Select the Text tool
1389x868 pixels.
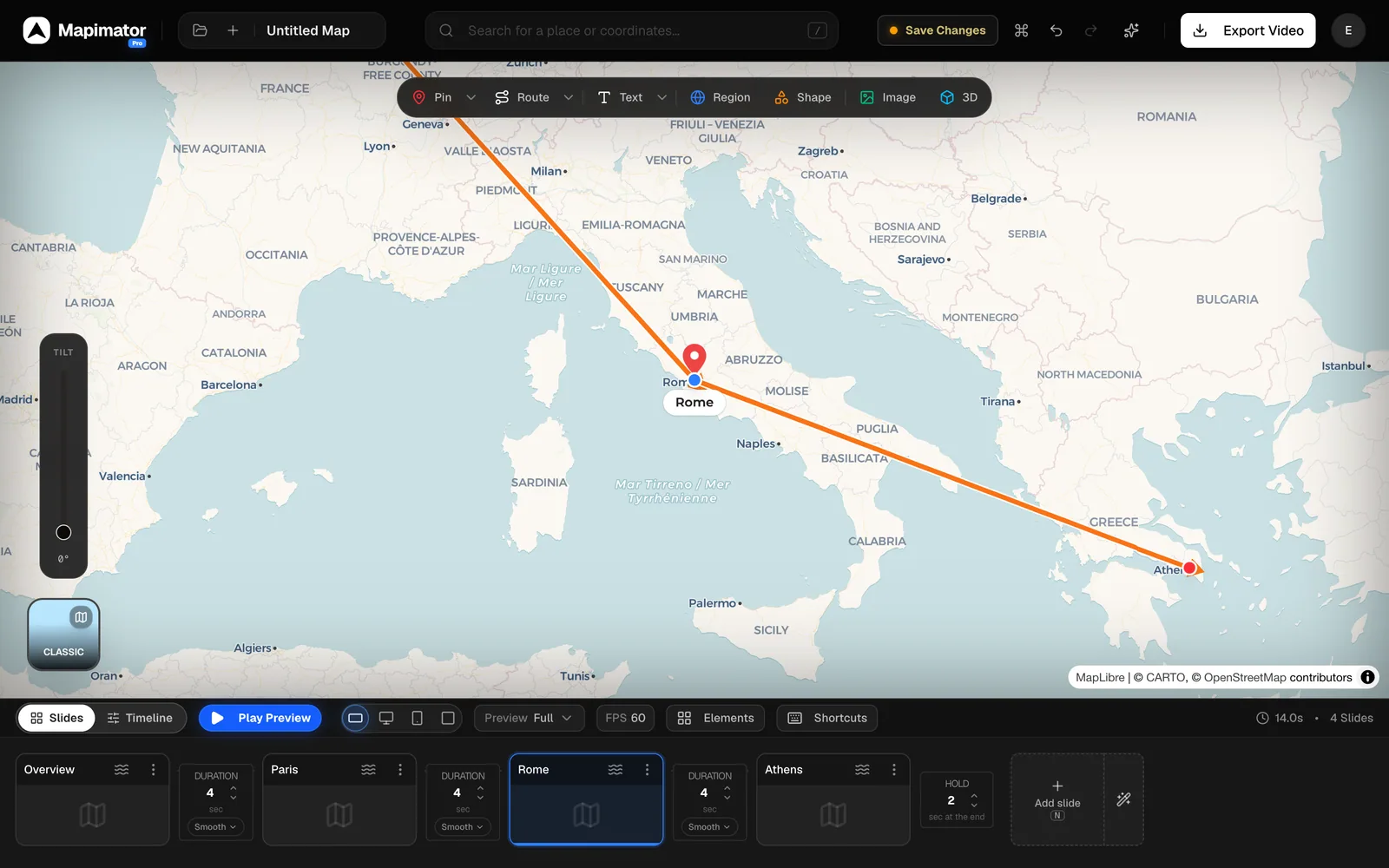click(x=621, y=97)
